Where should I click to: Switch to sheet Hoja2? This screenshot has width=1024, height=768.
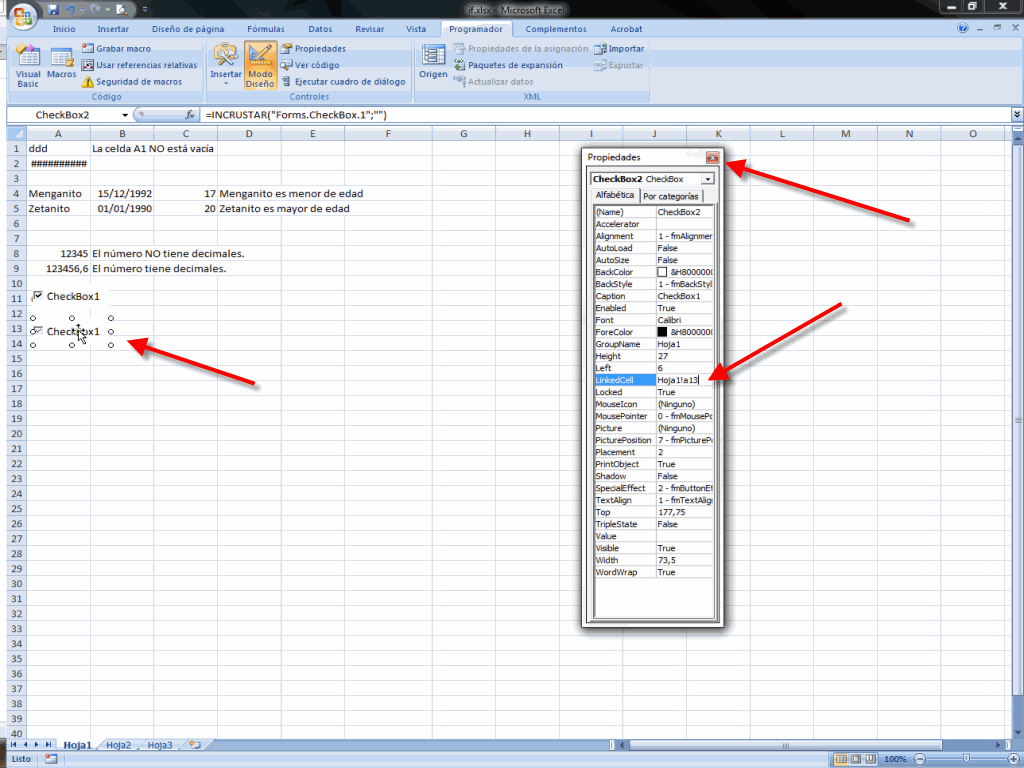119,745
